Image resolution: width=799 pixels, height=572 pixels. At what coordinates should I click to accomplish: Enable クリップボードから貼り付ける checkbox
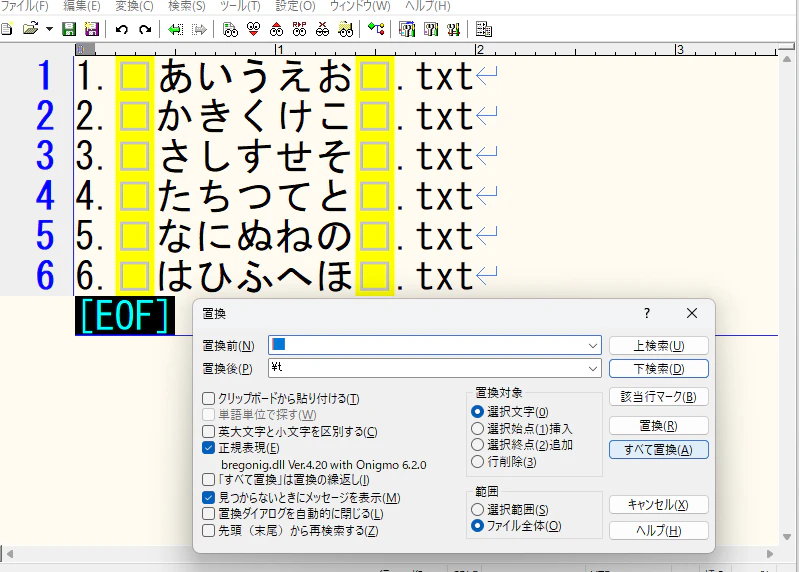[208, 398]
